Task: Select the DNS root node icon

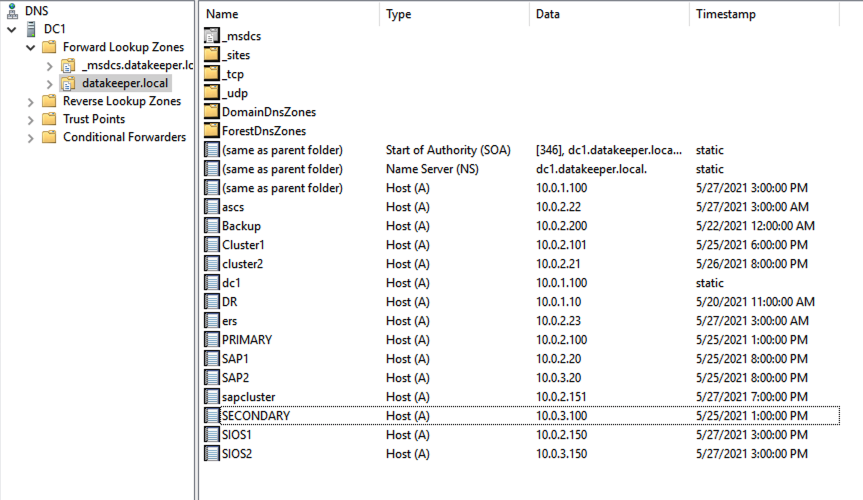Action: 12,10
